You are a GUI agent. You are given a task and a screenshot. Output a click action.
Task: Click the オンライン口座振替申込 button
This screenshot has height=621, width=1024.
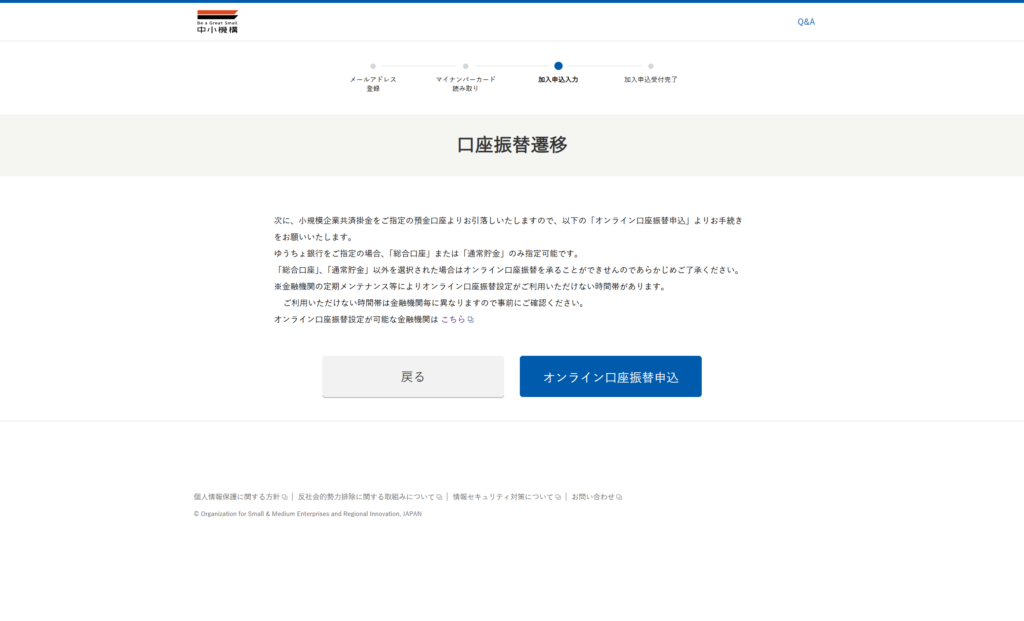click(611, 376)
